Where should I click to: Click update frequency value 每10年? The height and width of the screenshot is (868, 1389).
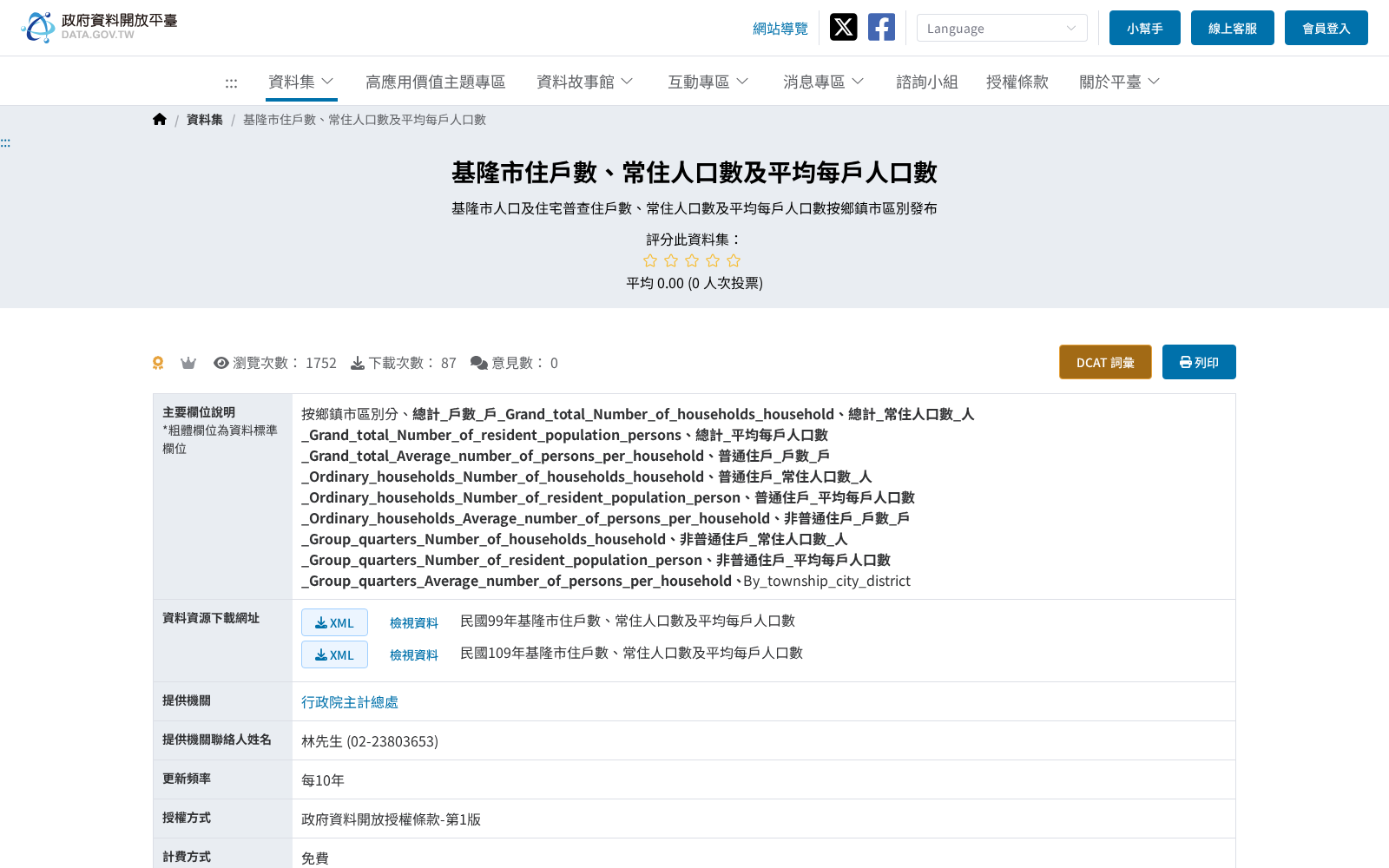click(x=323, y=779)
